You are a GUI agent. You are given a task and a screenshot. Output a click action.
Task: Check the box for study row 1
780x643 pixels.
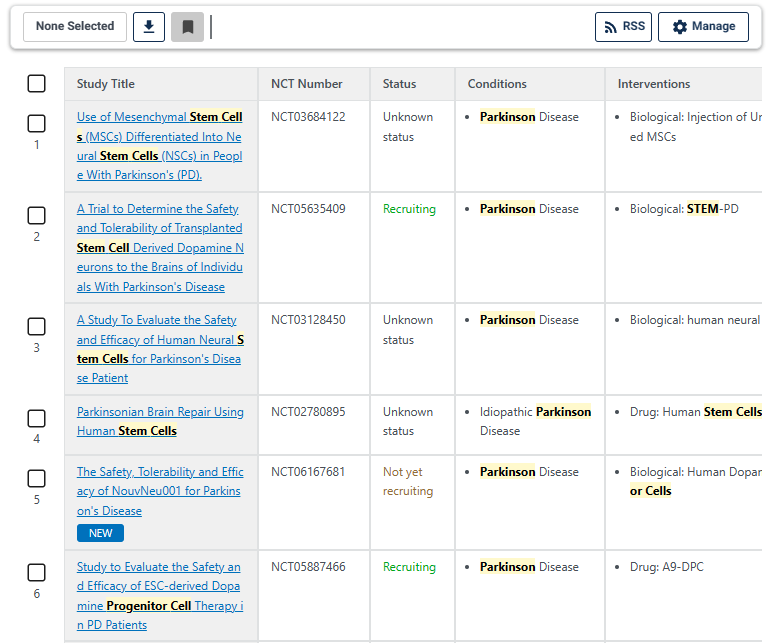[36, 123]
